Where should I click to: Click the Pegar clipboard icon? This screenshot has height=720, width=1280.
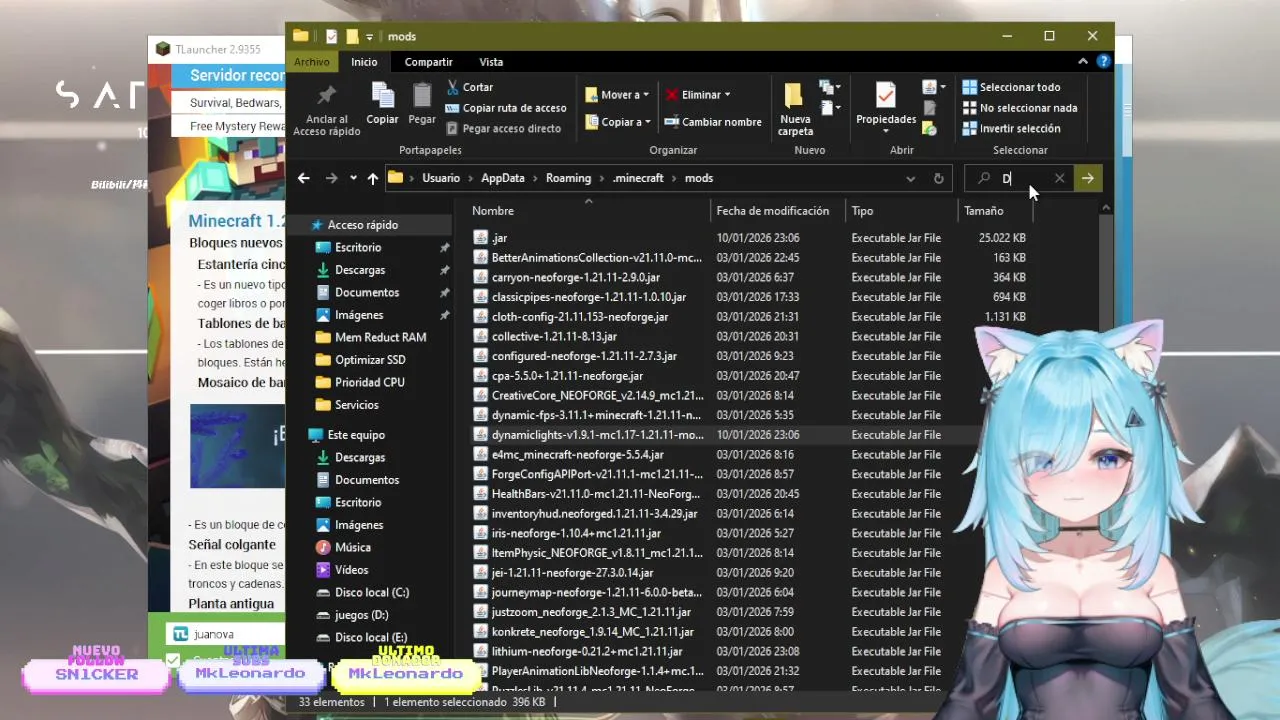point(422,96)
